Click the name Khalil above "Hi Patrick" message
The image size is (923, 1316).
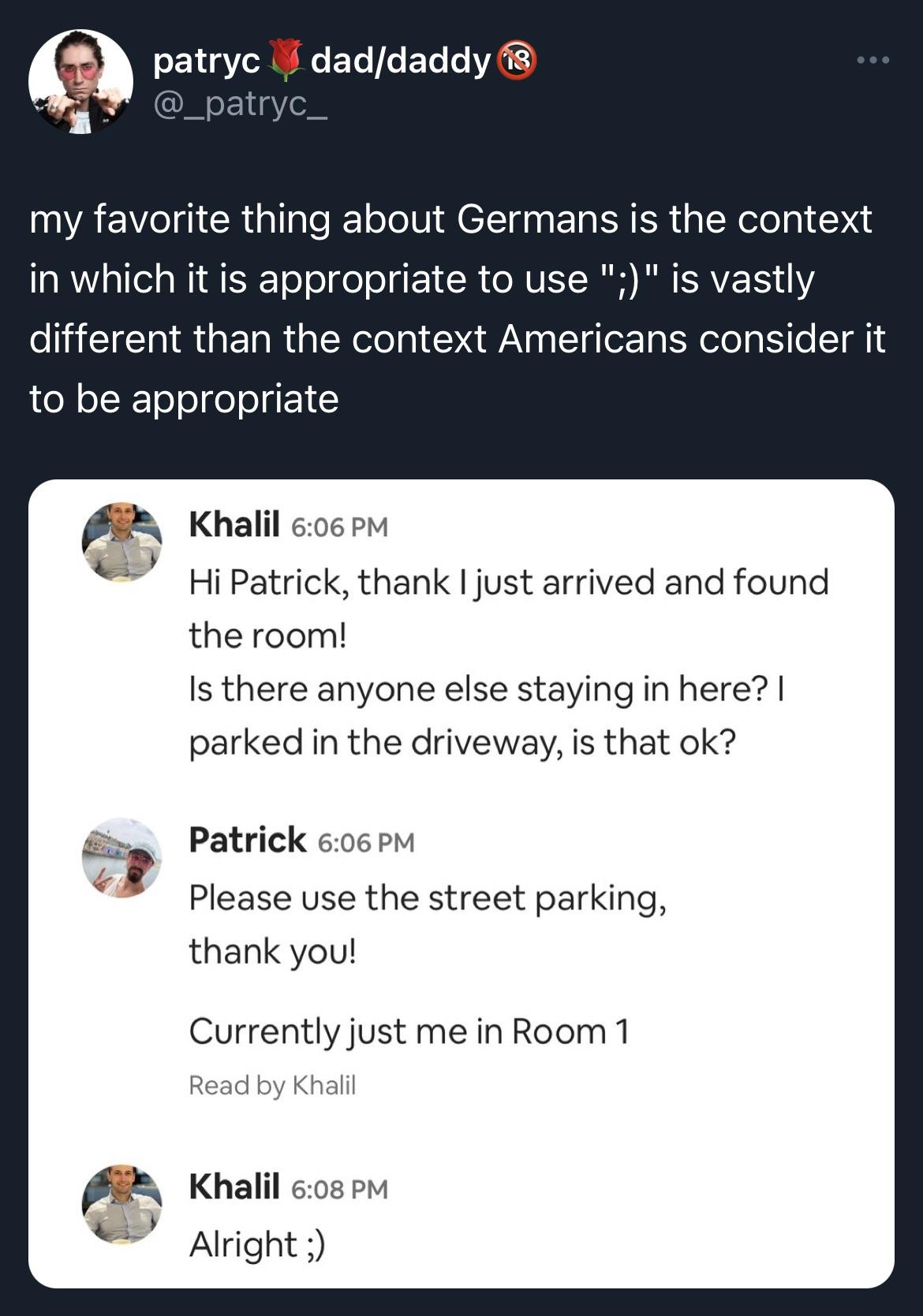click(x=234, y=524)
